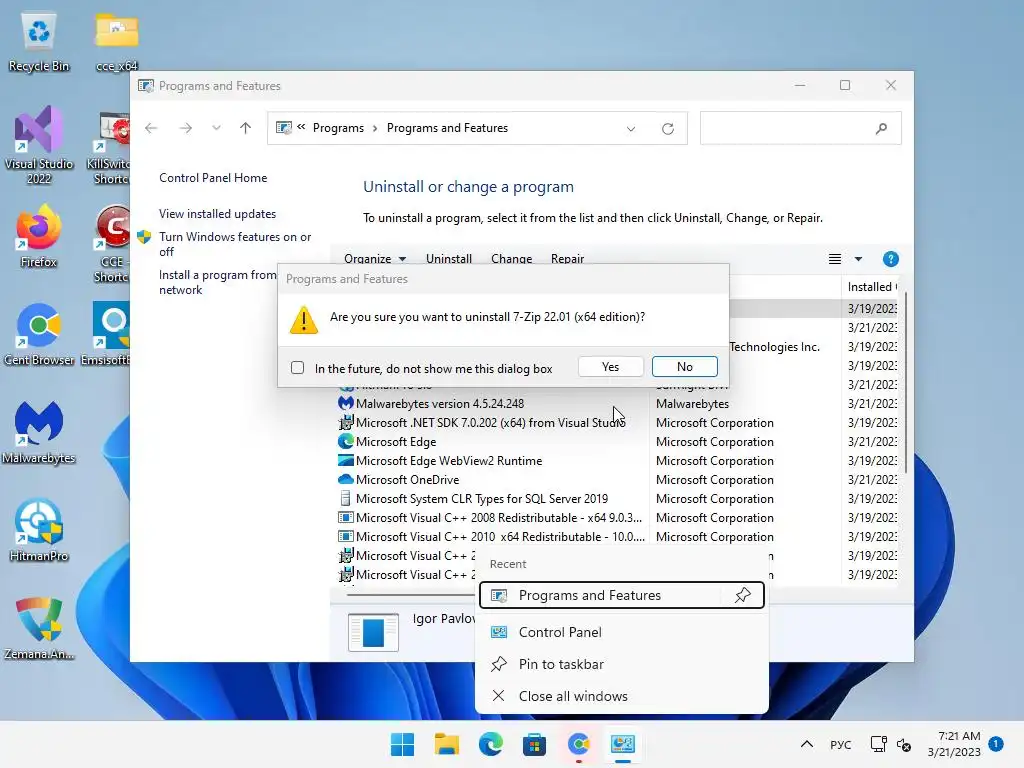Click the Control Panel taskbar icon
This screenshot has height=768, width=1024.
pyautogui.click(x=622, y=744)
